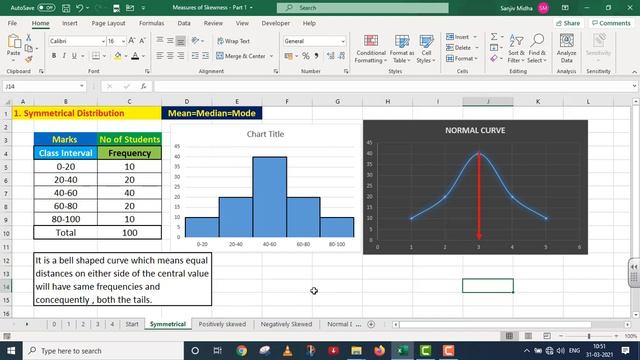Click the Save icon in title bar

pos(66,8)
